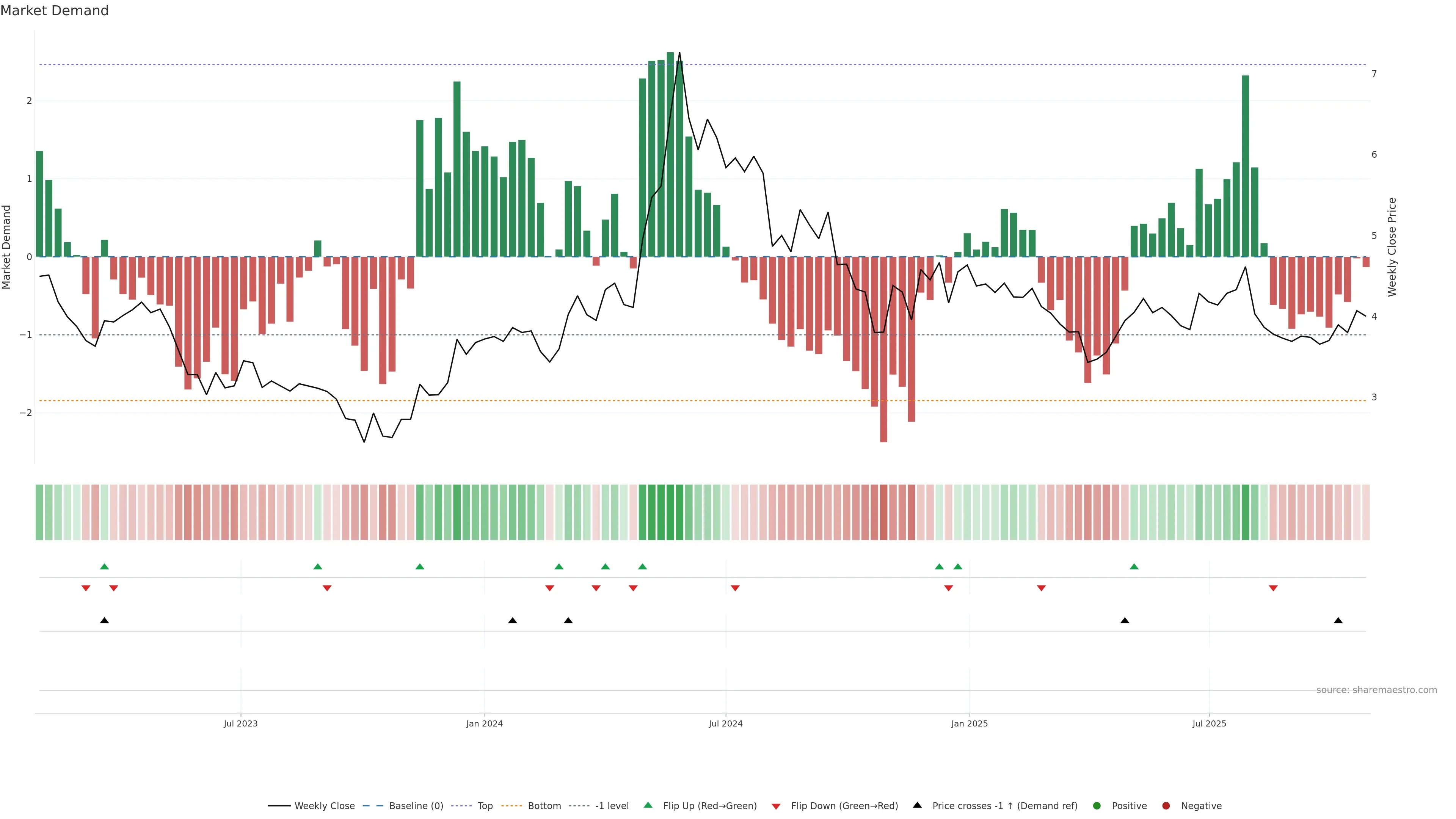
Task: Toggle the Top legend entry
Action: [x=485, y=806]
